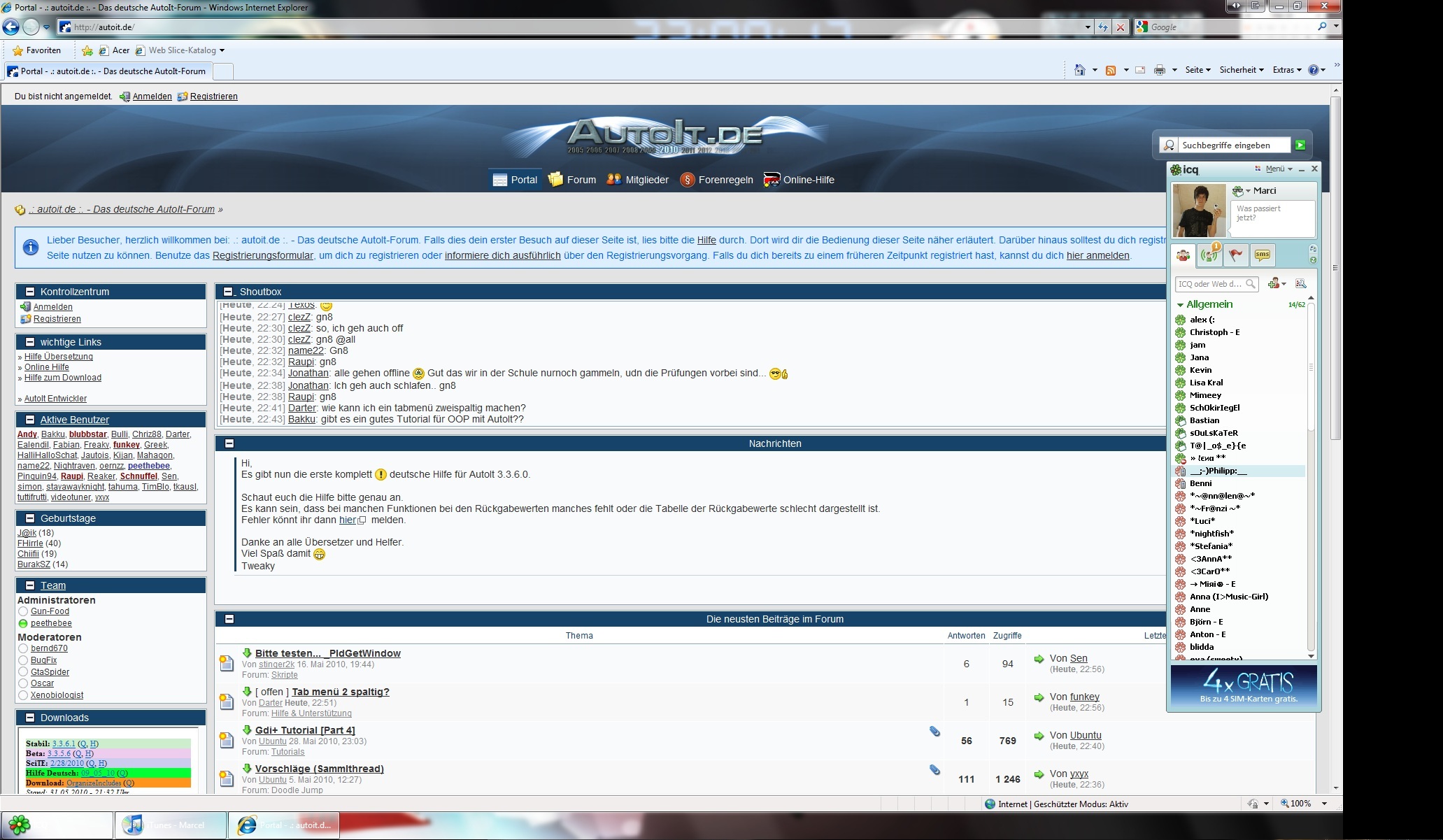Open the red flag tab in ICQ
The height and width of the screenshot is (840, 1443).
1236,255
